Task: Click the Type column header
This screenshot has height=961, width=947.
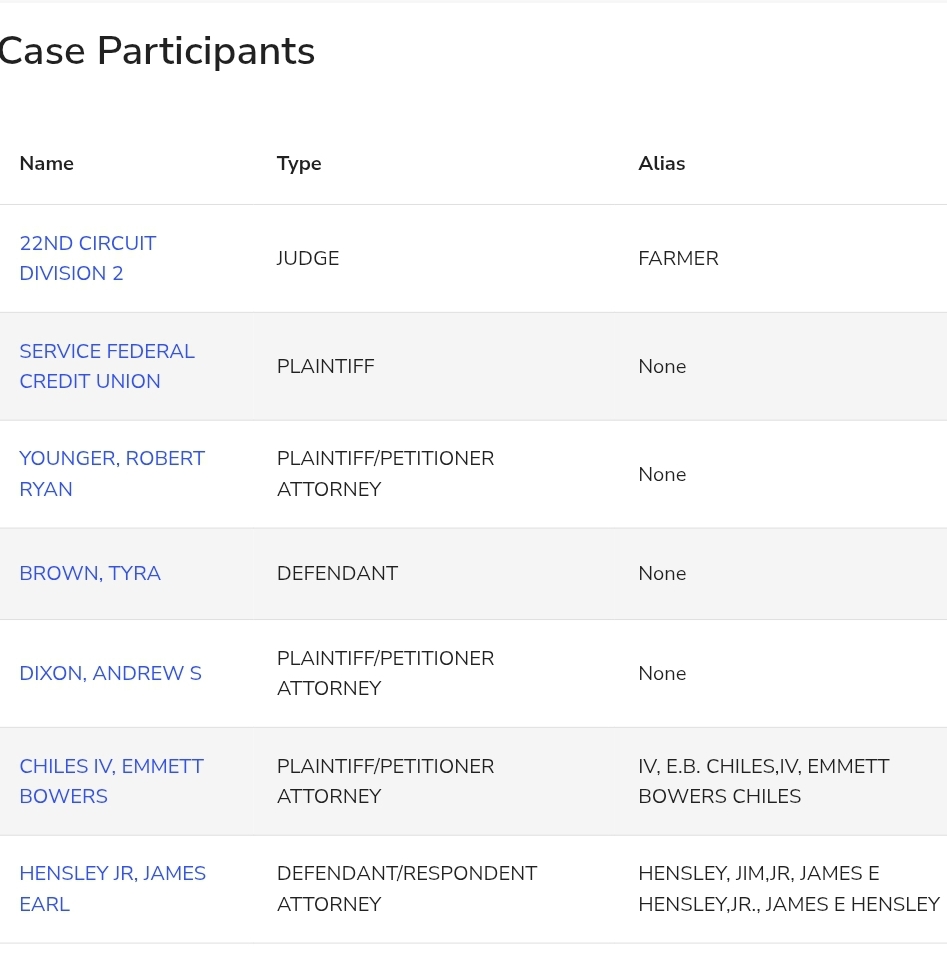Action: [299, 163]
